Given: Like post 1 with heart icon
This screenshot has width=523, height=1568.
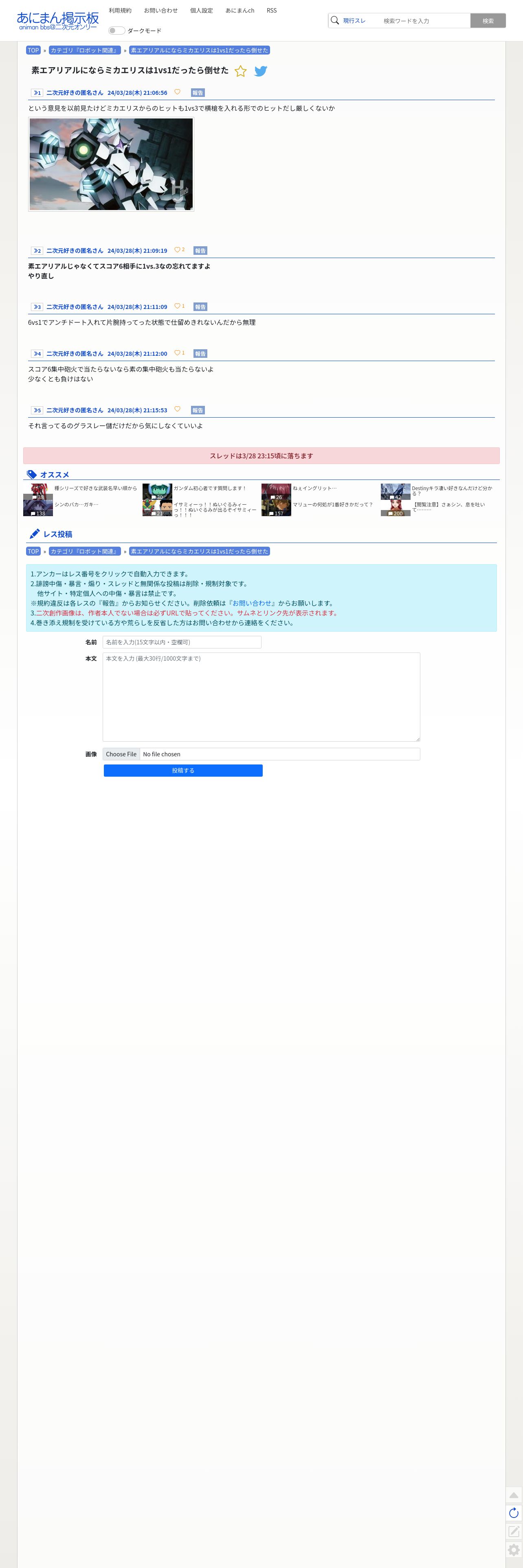Looking at the screenshot, I should pyautogui.click(x=177, y=92).
